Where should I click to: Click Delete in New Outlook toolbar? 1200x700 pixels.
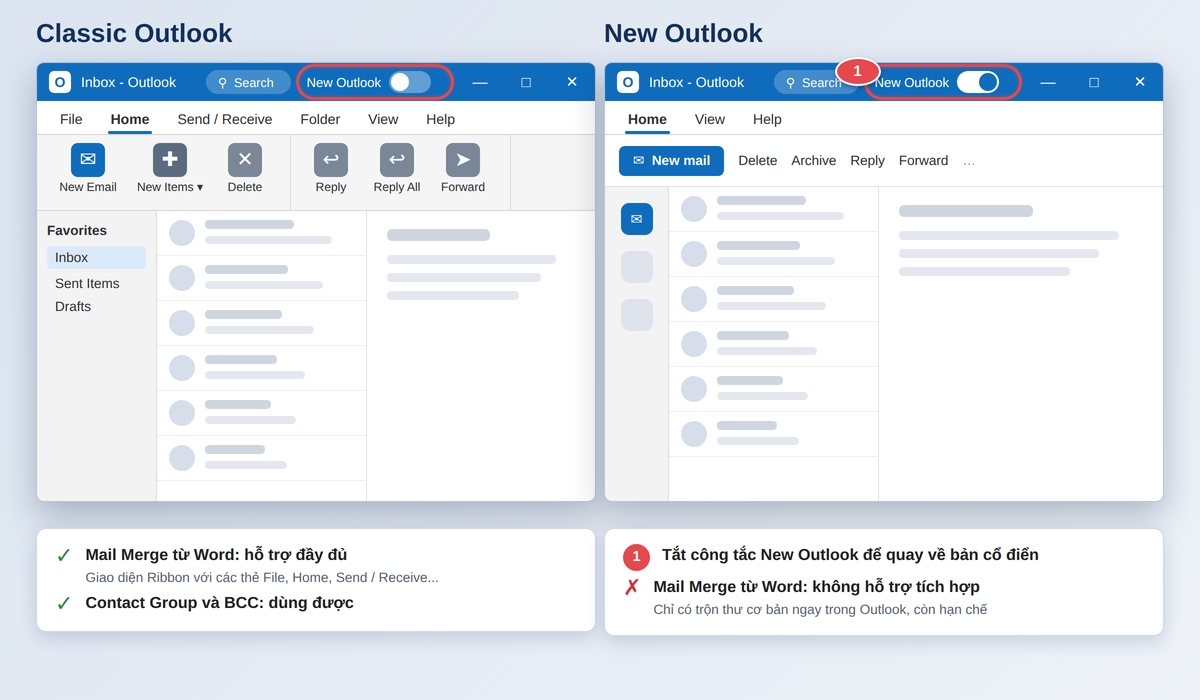coord(758,161)
